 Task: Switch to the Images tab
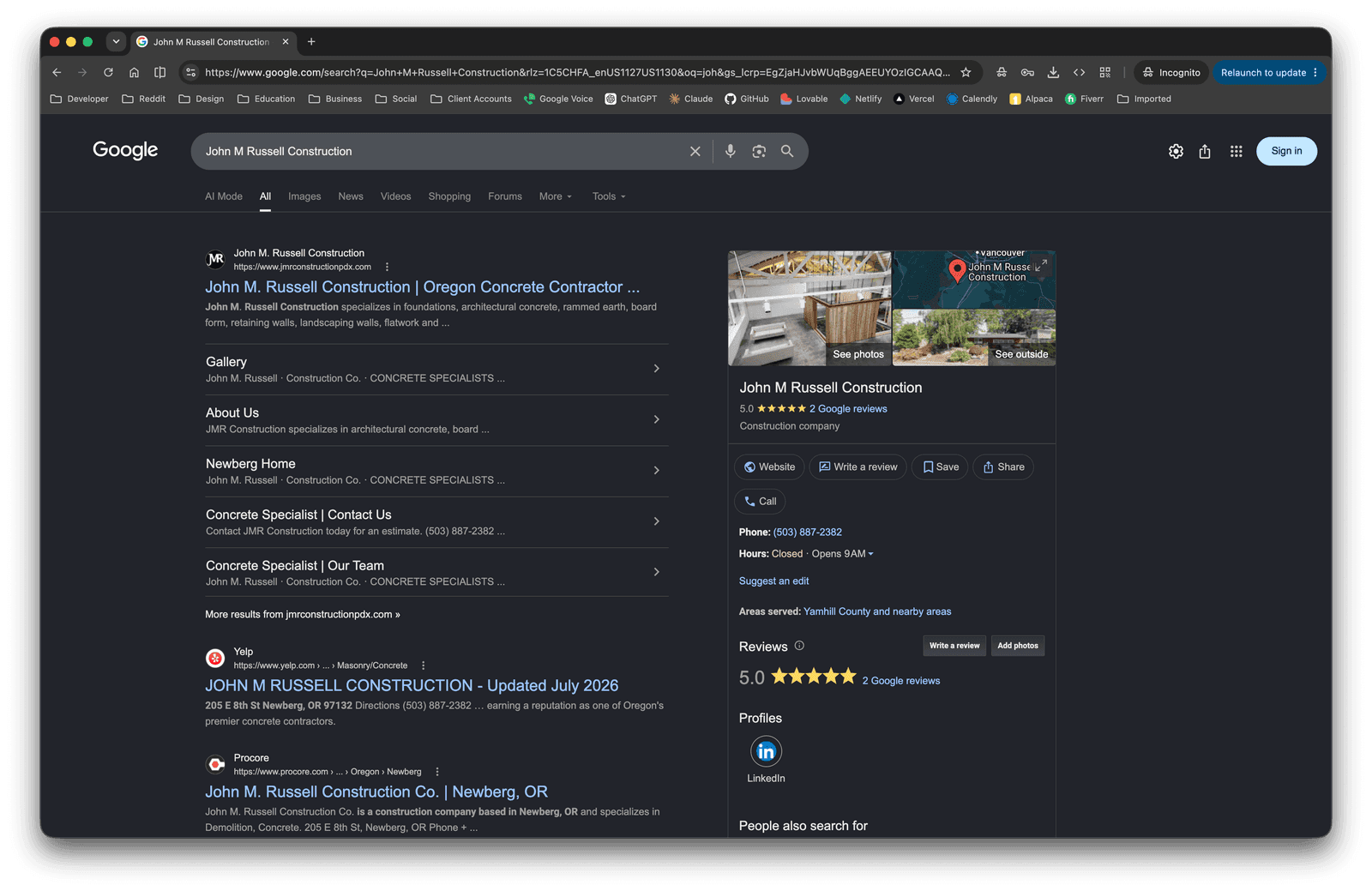point(304,197)
